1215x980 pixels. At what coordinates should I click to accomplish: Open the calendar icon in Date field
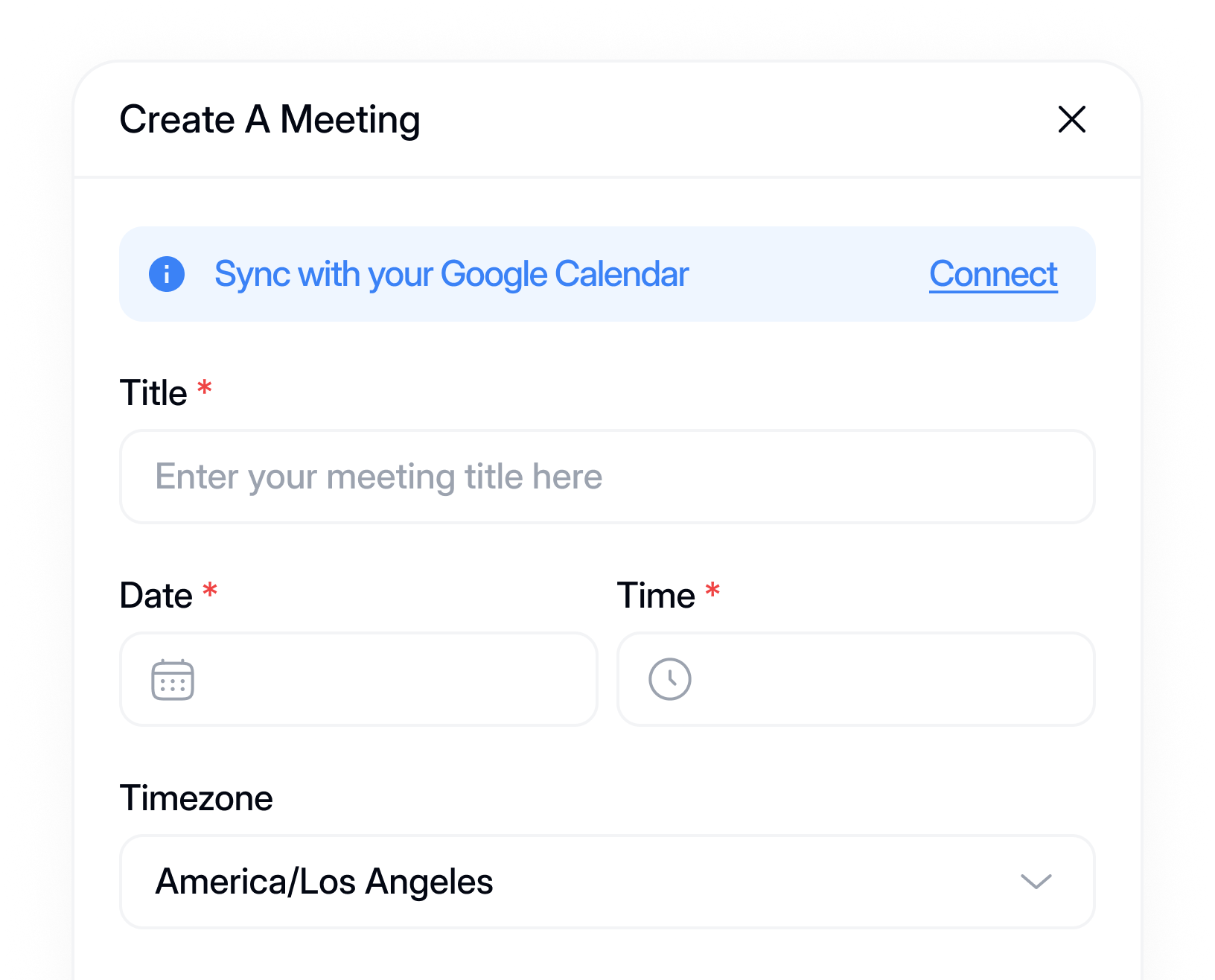173,679
